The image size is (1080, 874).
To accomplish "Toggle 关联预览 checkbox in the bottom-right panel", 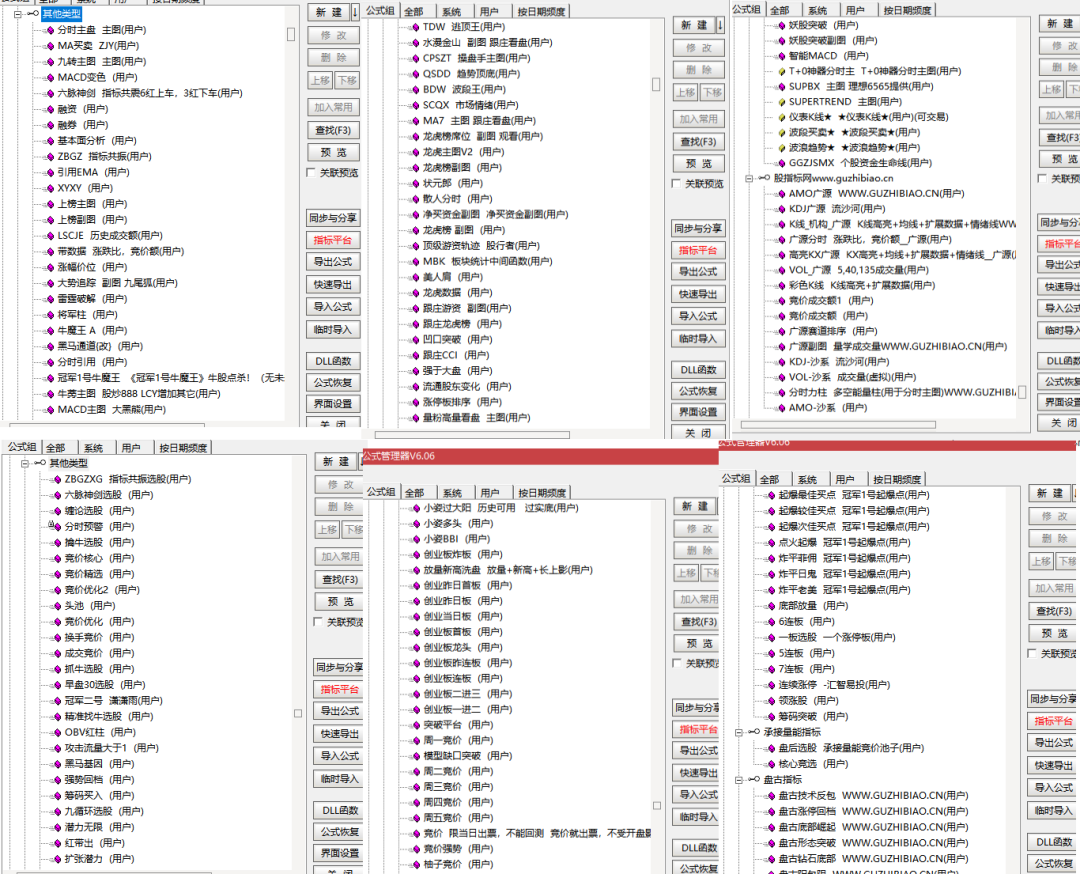I will 1032,654.
